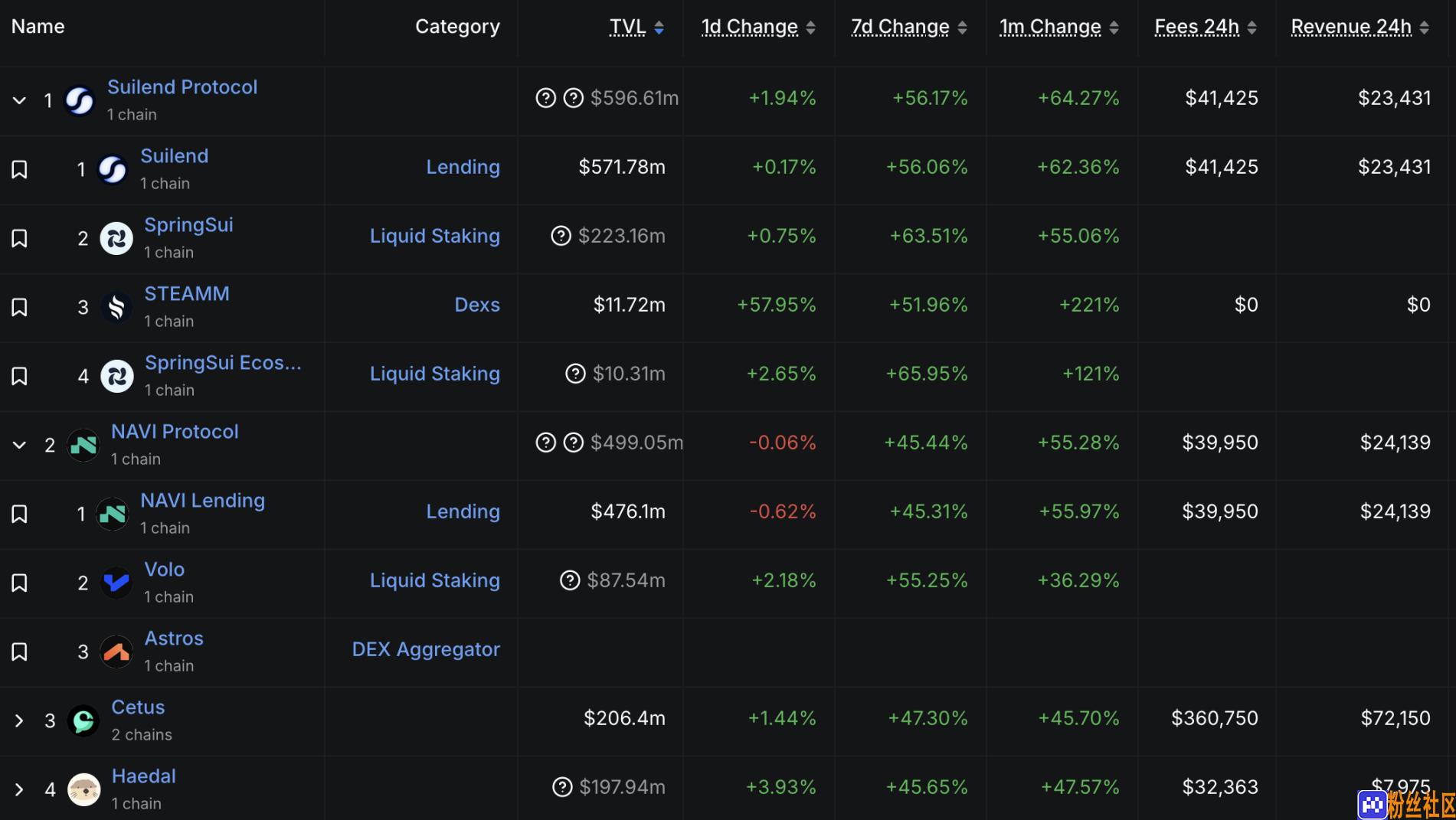Screen dimensions: 1456x820
Task: Bookmark the STEAMM row
Action: point(19,307)
